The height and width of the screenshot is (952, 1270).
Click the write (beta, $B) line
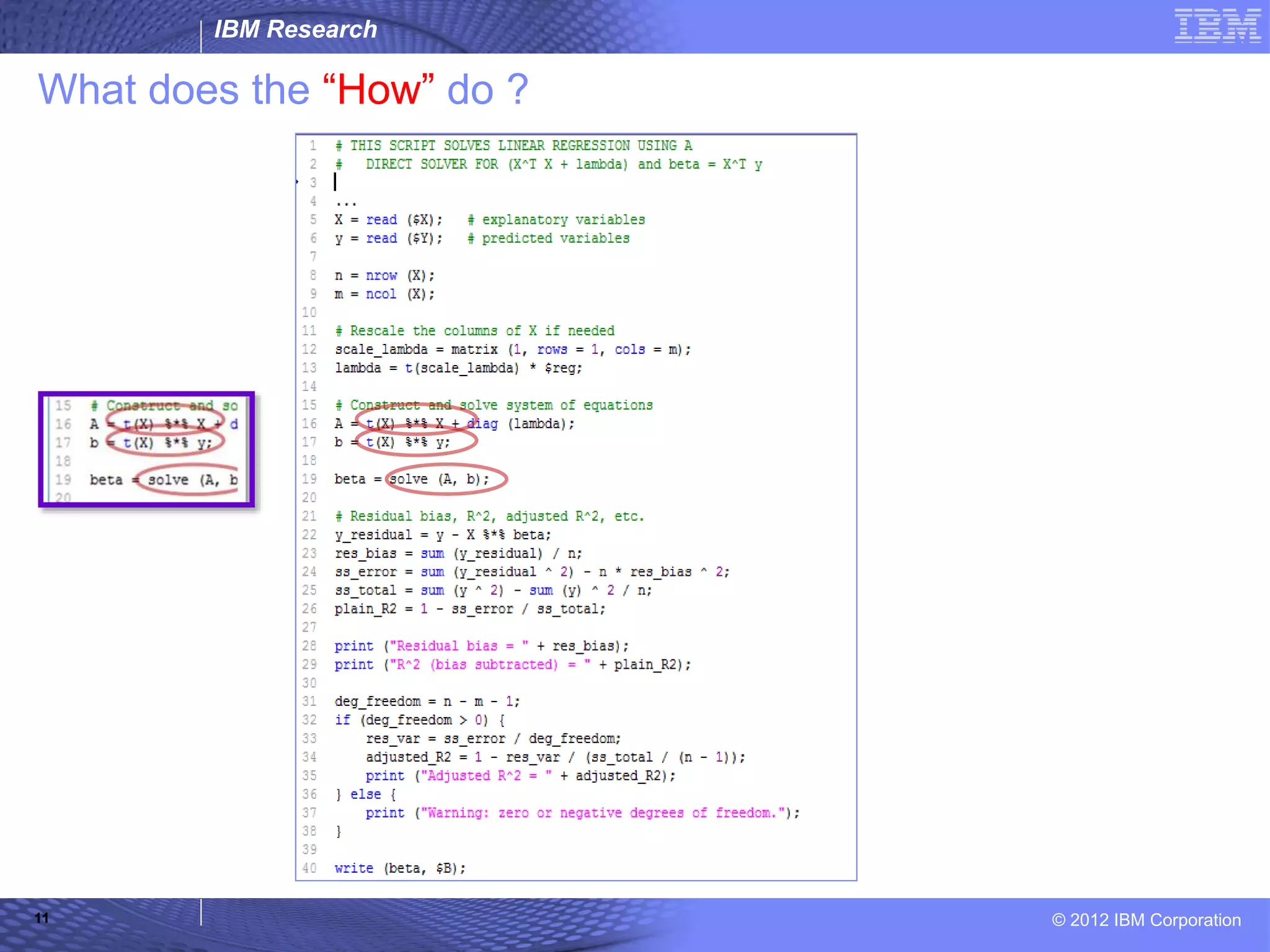click(x=400, y=868)
